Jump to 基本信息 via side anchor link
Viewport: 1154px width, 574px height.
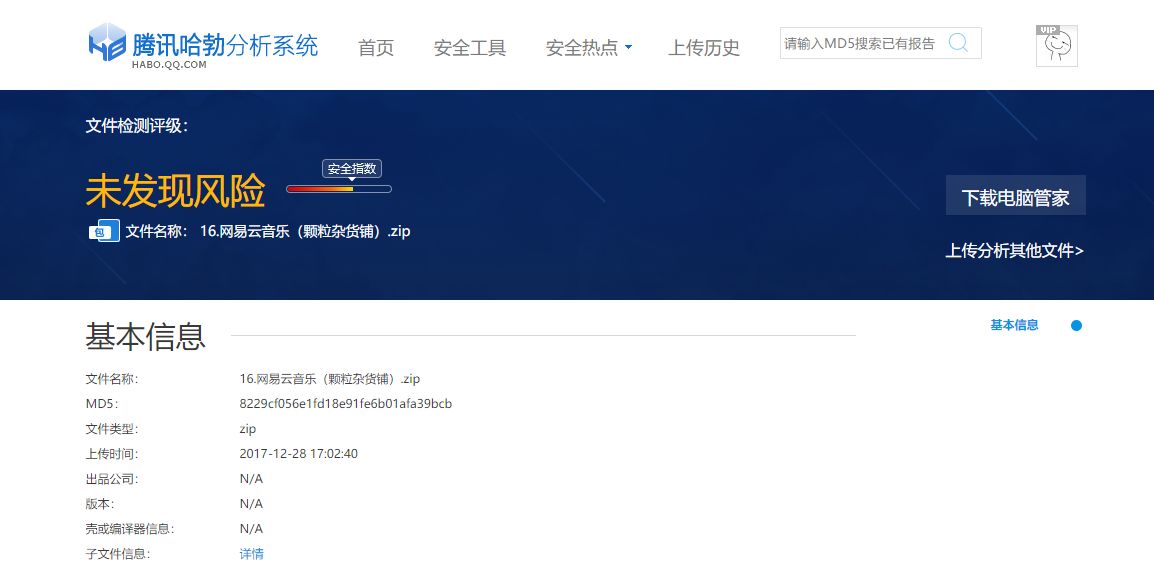tap(1014, 325)
